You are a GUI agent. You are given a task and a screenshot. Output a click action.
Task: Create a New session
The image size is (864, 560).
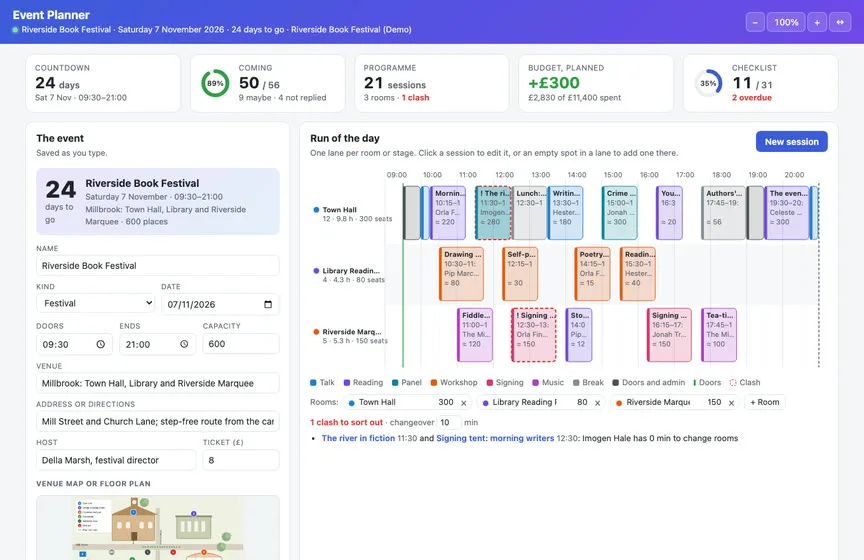(791, 142)
